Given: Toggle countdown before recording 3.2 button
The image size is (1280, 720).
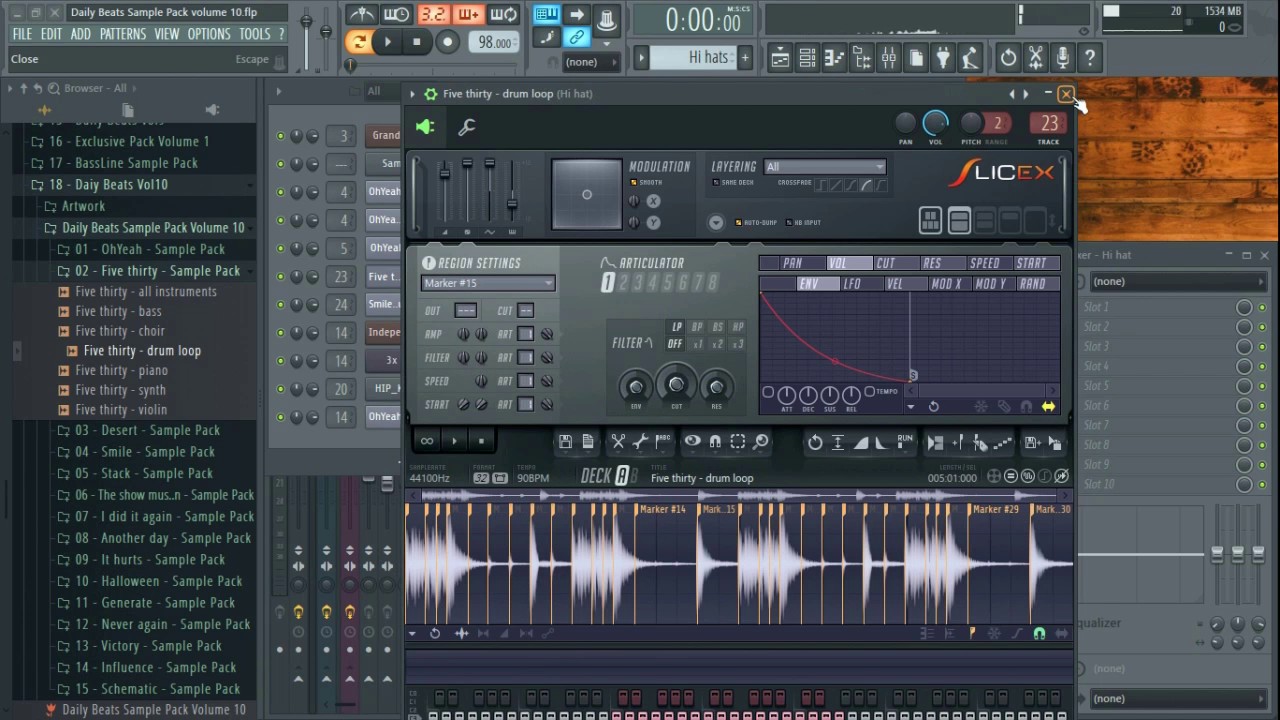Looking at the screenshot, I should tap(433, 15).
